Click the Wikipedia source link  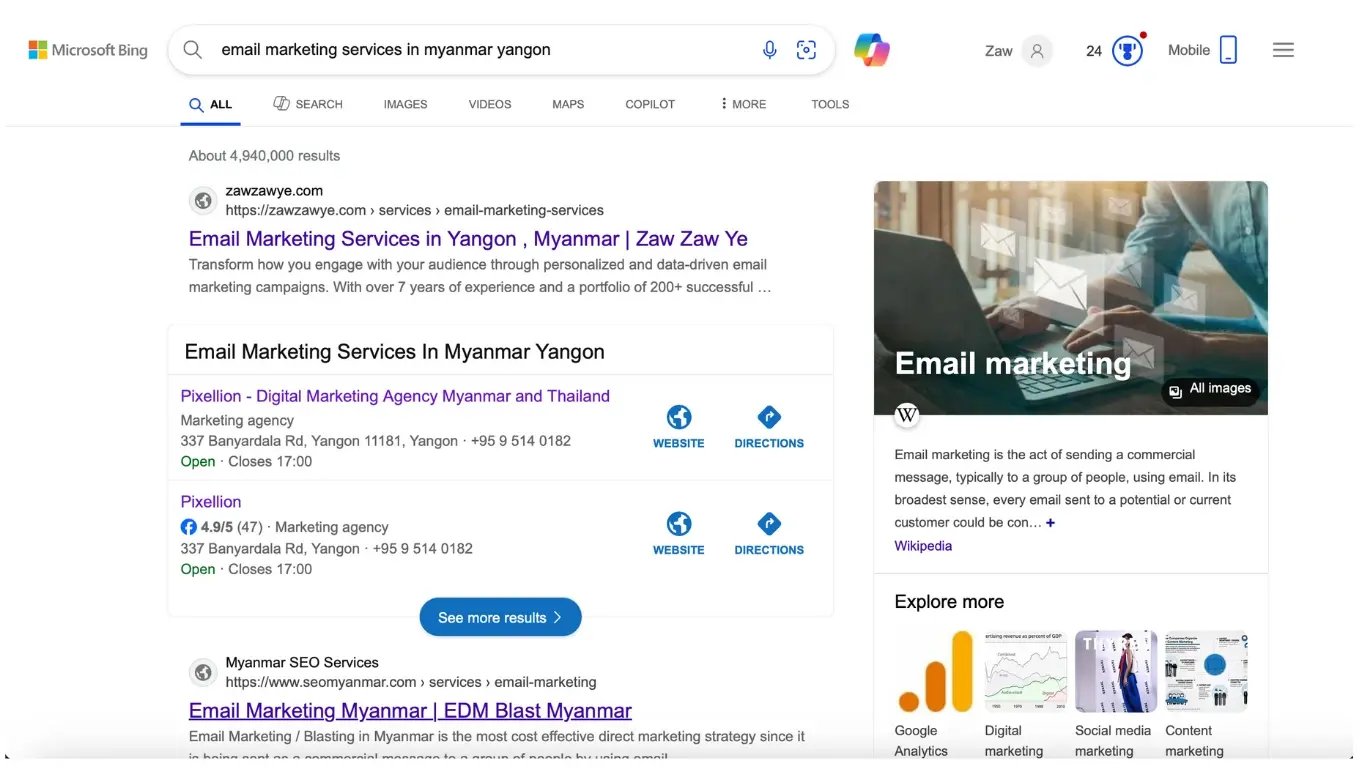(922, 545)
